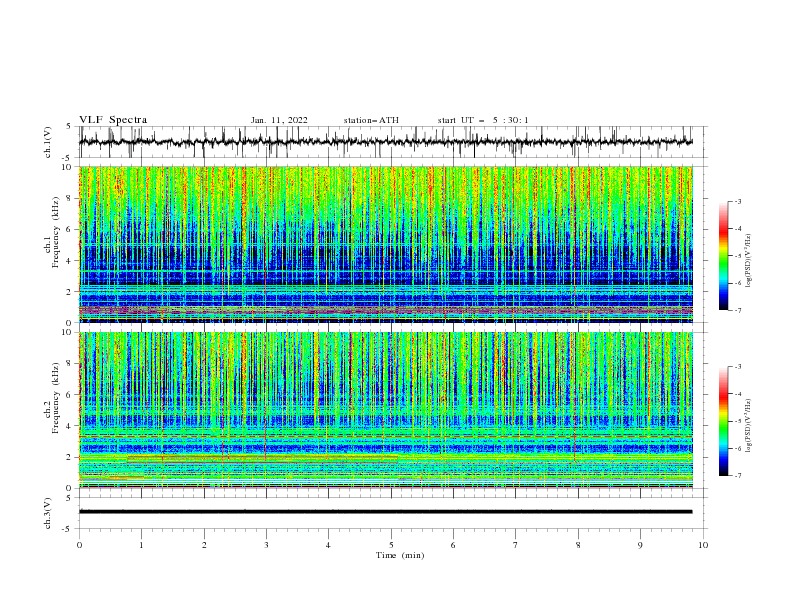The height and width of the screenshot is (612, 792).
Task: Click the "station=ATH" label
Action: click(x=371, y=120)
